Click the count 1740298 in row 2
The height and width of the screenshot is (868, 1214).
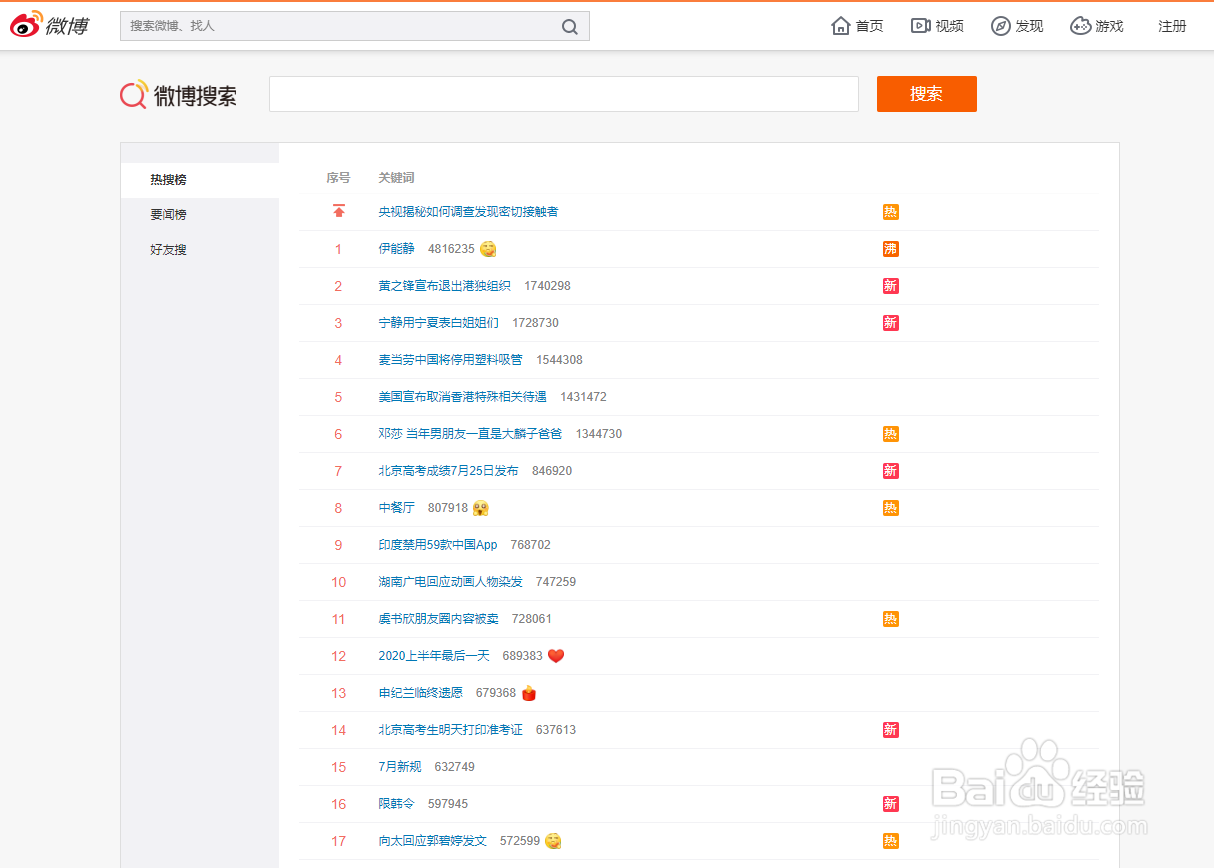pos(547,286)
